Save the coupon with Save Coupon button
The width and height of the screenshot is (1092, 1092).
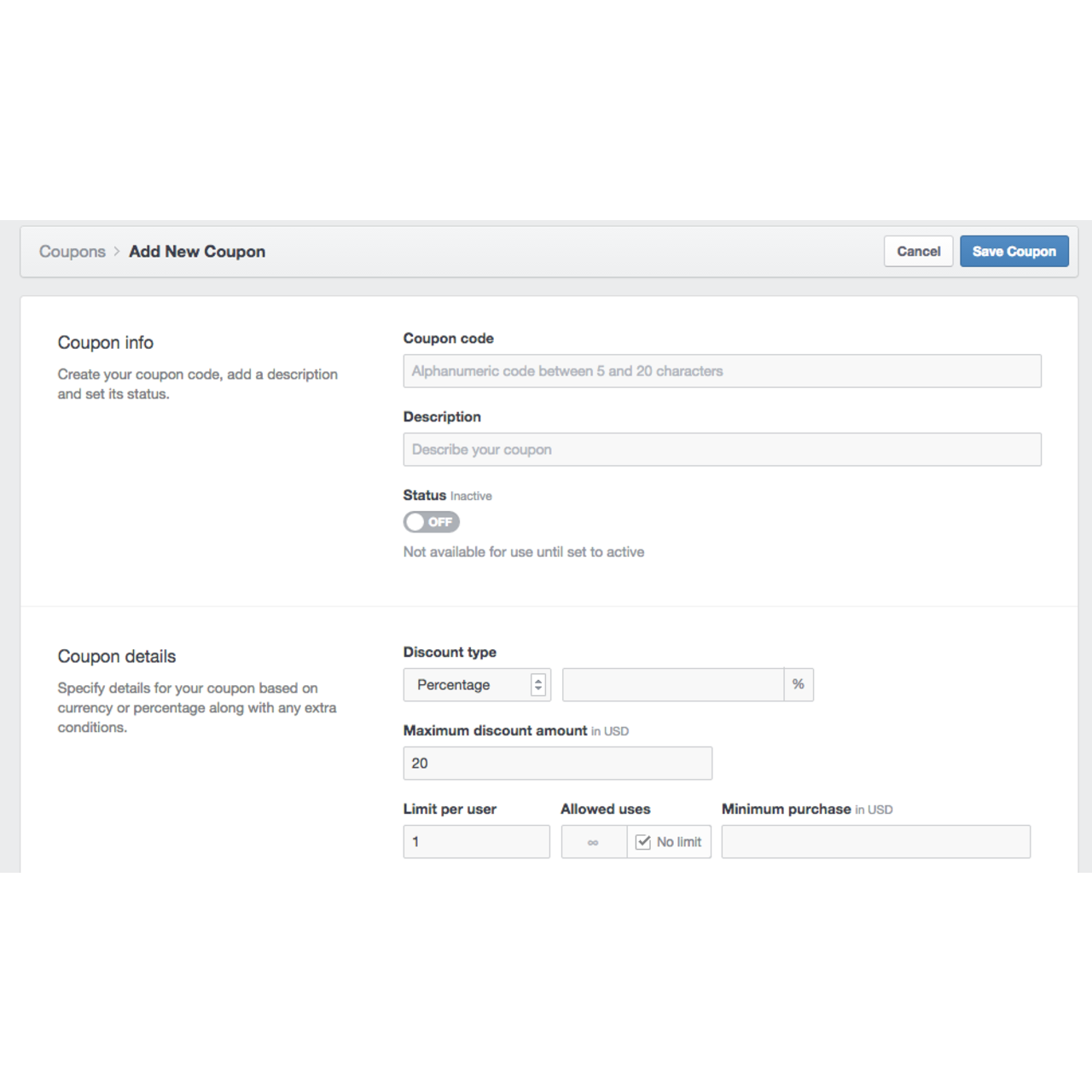[x=1014, y=252]
